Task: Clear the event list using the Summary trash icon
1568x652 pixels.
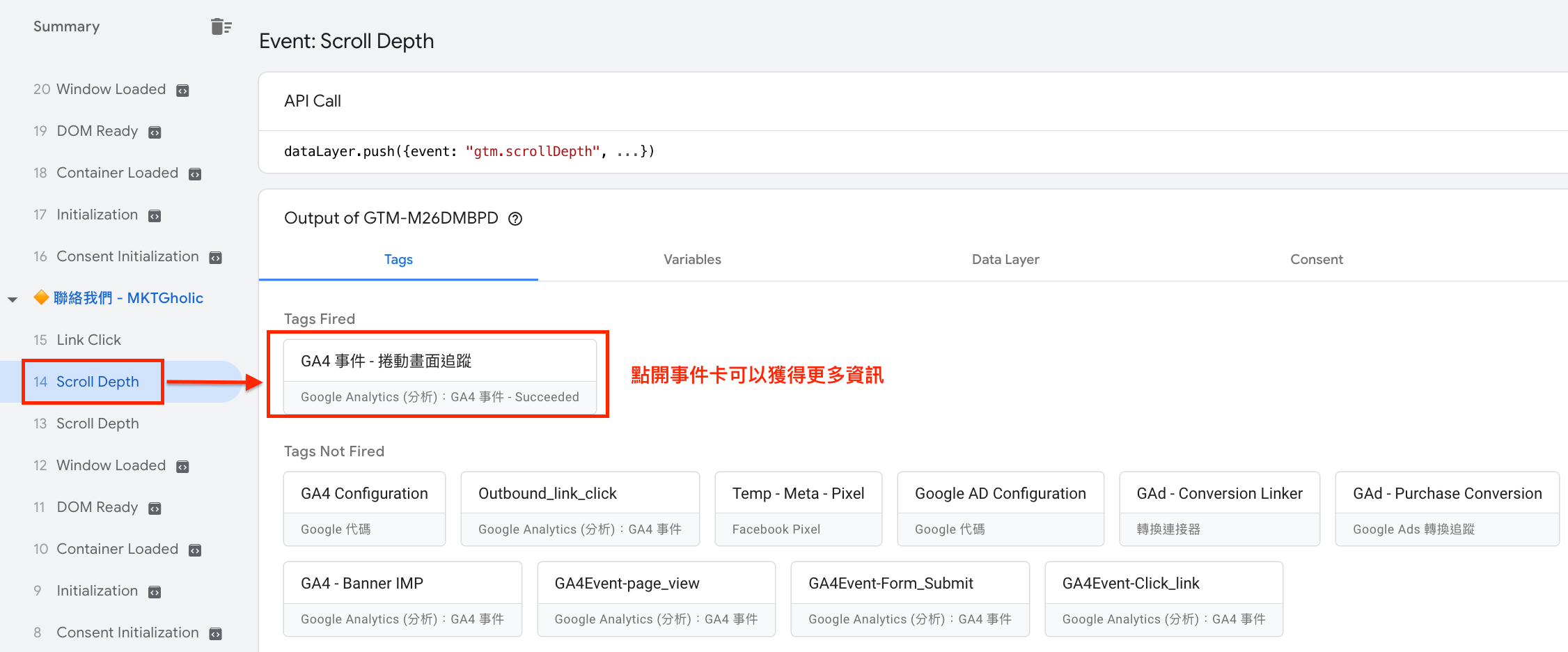Action: tap(221, 26)
